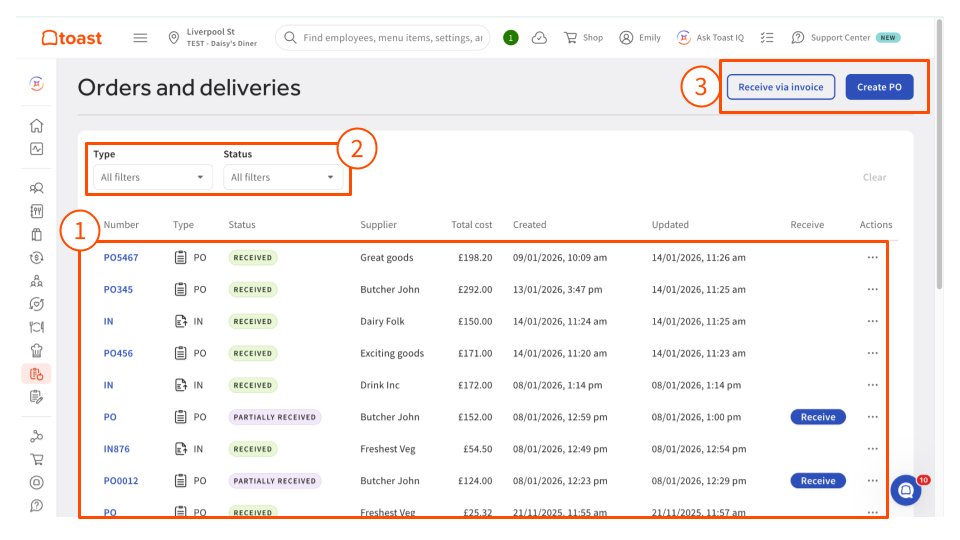The width and height of the screenshot is (960, 540).
Task: Click the green notification badge
Action: (x=511, y=38)
